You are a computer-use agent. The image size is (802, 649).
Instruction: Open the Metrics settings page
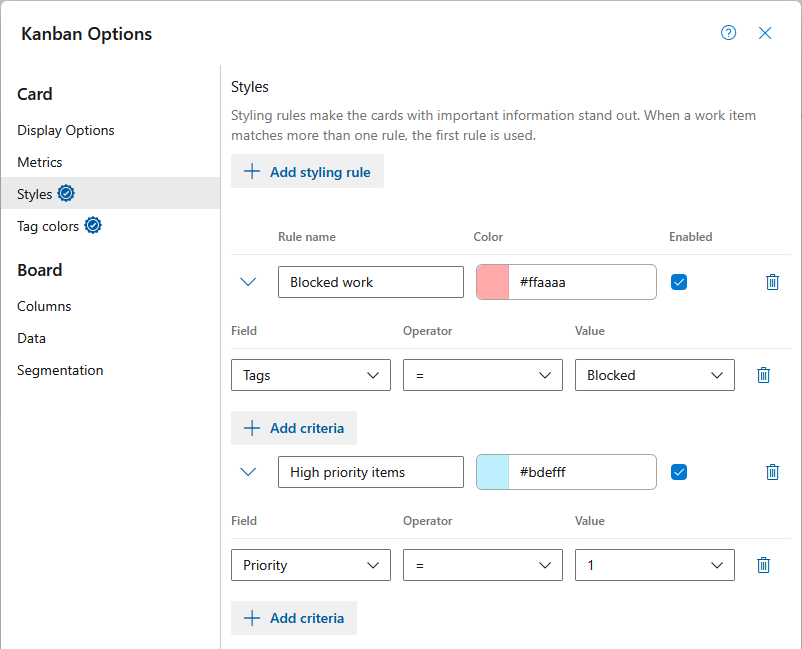pyautogui.click(x=39, y=162)
